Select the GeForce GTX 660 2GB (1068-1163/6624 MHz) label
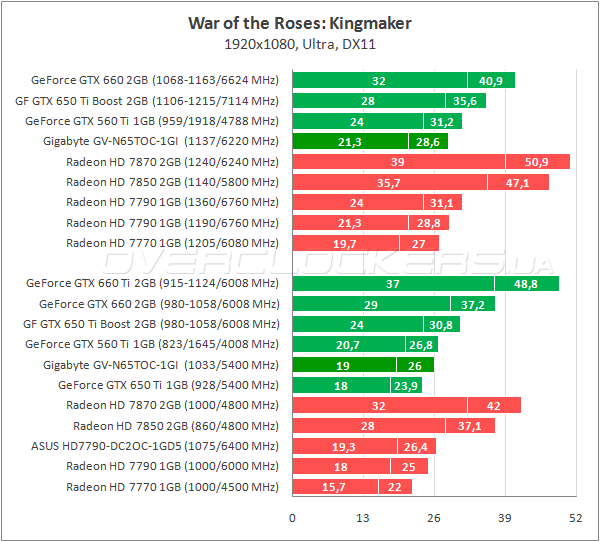The height and width of the screenshot is (542, 600). 155,80
